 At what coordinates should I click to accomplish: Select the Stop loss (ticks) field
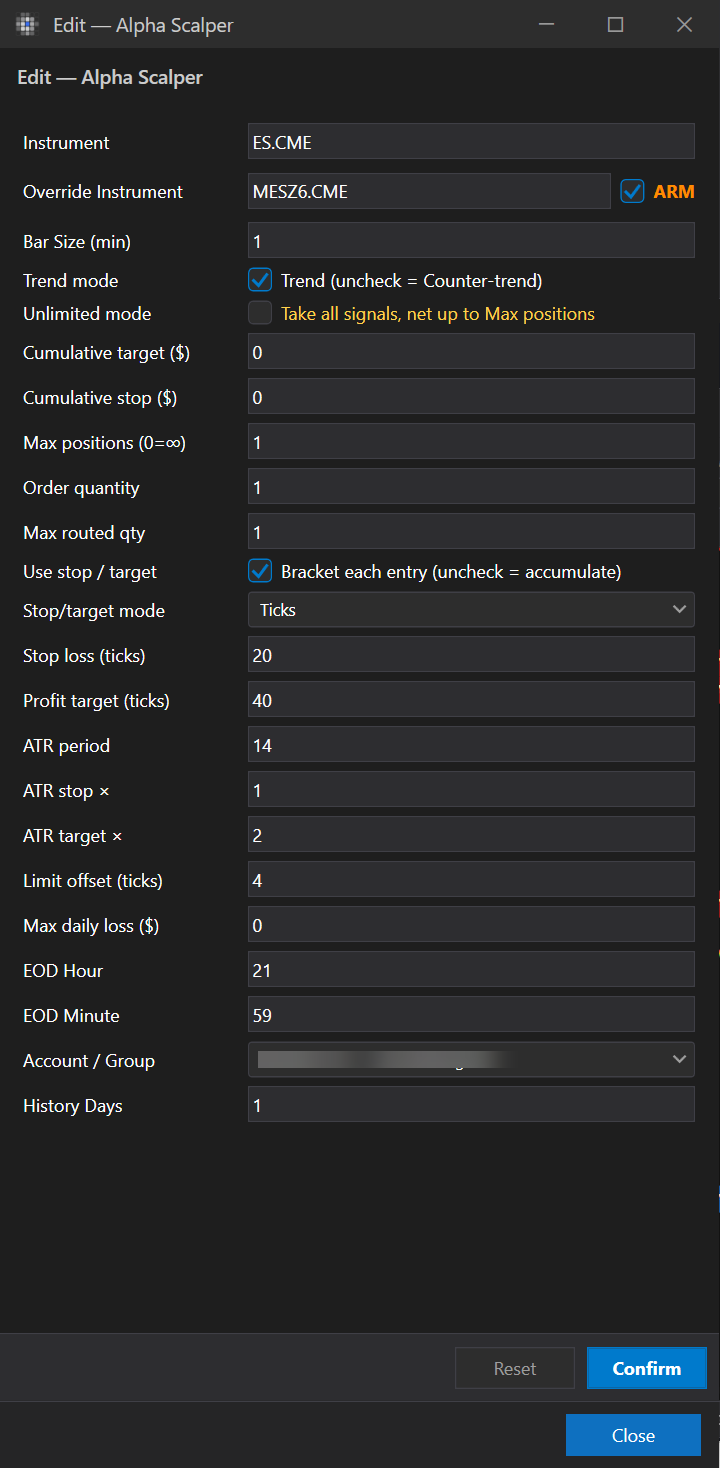point(471,655)
